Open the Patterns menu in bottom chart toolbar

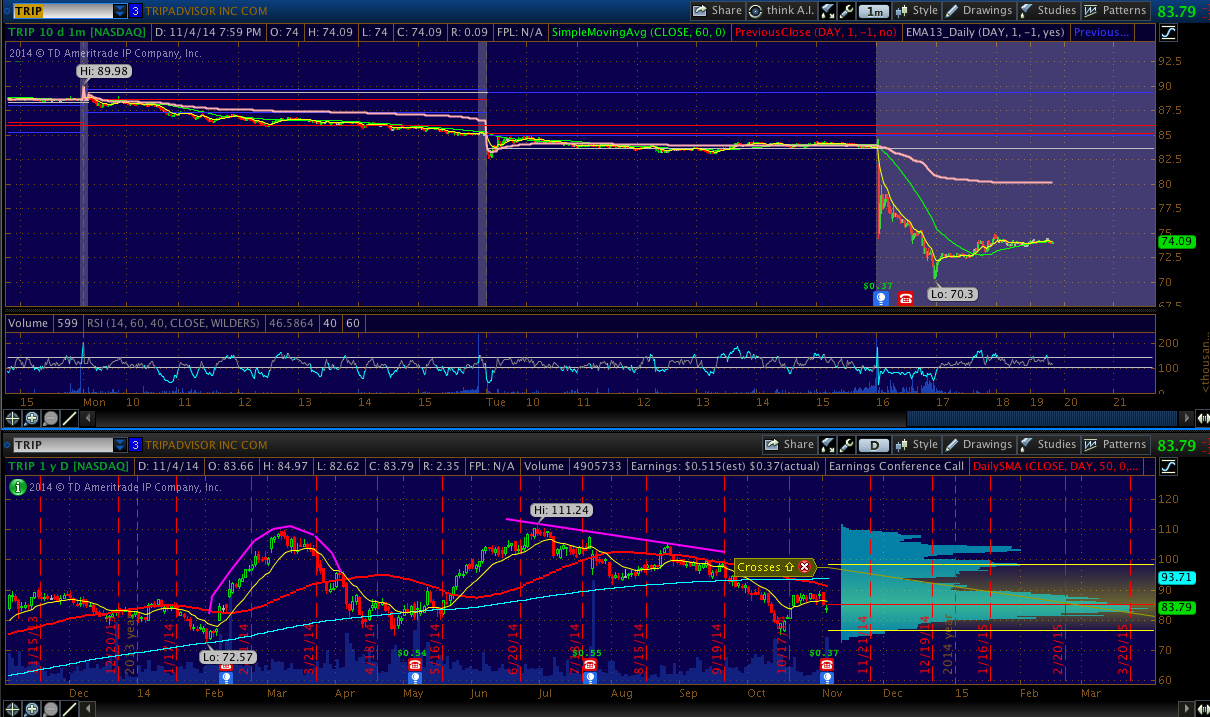(1117, 445)
